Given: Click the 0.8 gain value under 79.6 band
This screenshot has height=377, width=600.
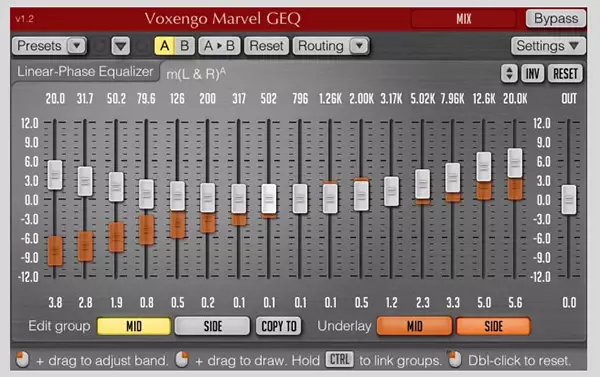Looking at the screenshot, I should pos(147,303).
